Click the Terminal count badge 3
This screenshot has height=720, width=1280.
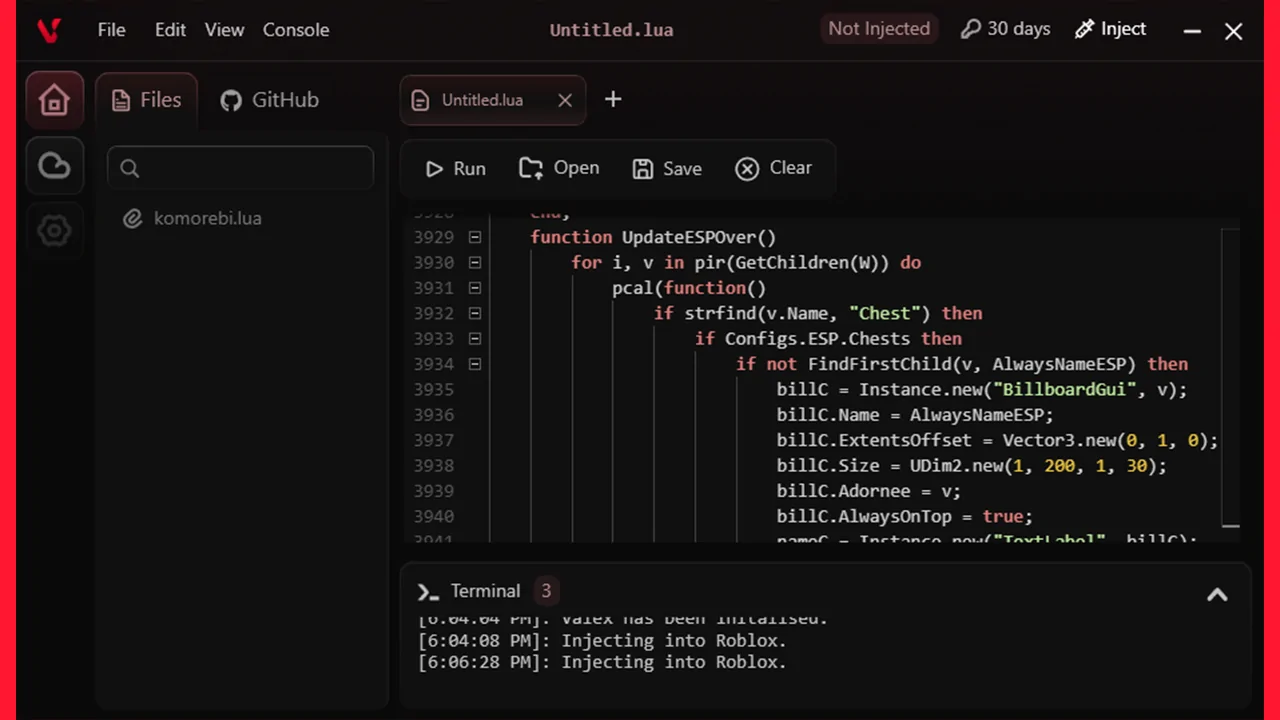[x=546, y=591]
